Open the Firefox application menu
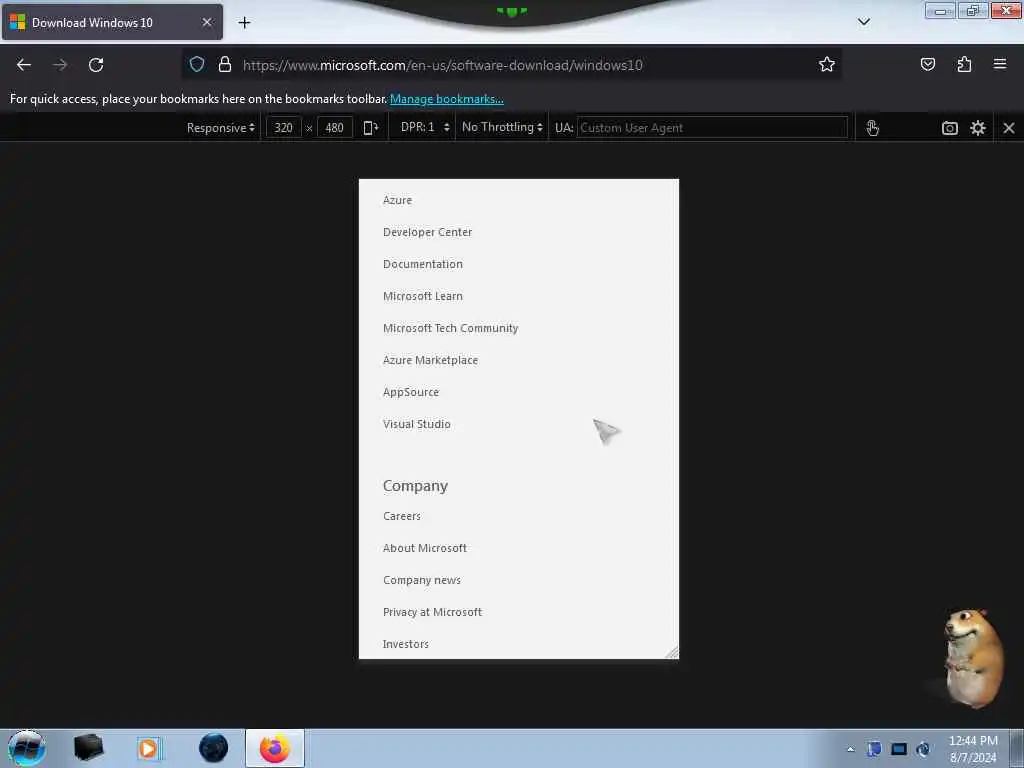The height and width of the screenshot is (768, 1024). [1000, 64]
